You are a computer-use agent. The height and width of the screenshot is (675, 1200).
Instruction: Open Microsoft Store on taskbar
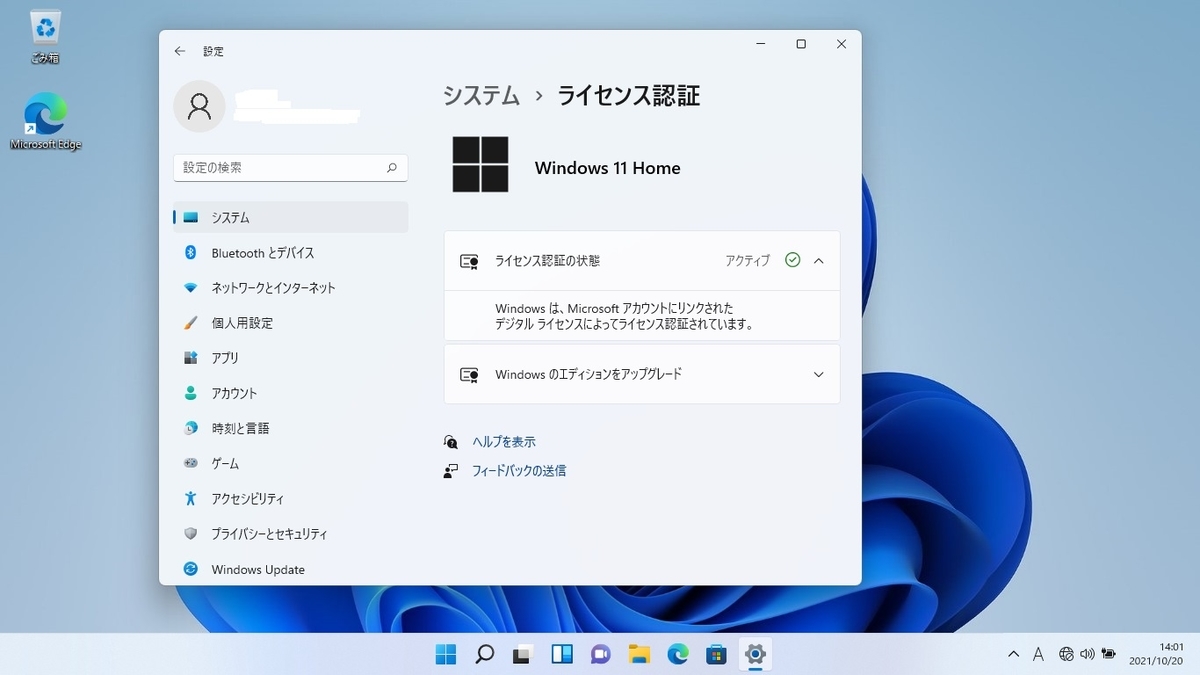click(716, 654)
